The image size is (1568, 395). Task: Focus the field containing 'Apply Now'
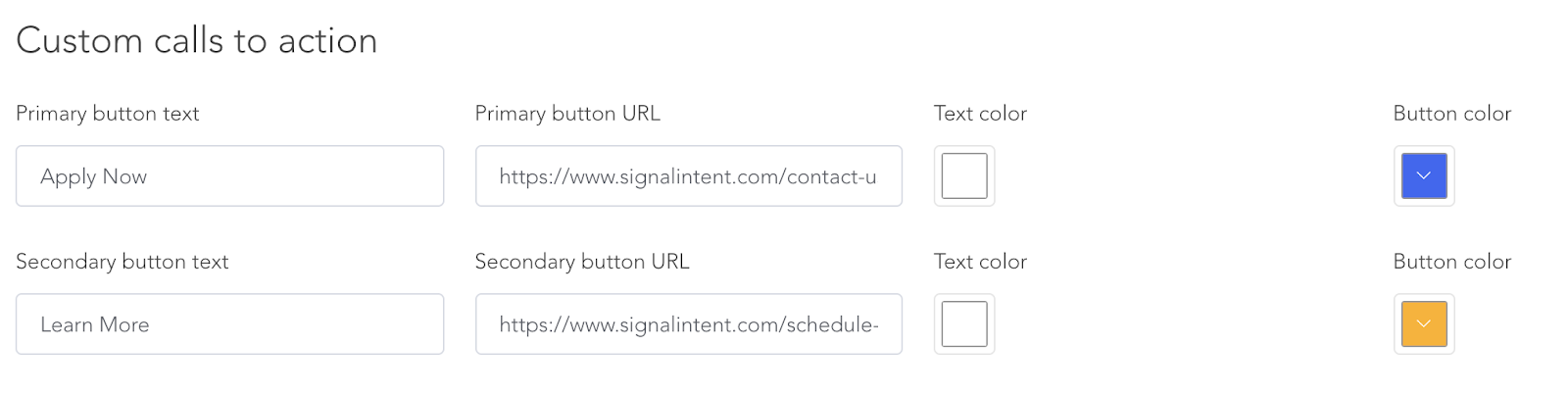coord(229,176)
